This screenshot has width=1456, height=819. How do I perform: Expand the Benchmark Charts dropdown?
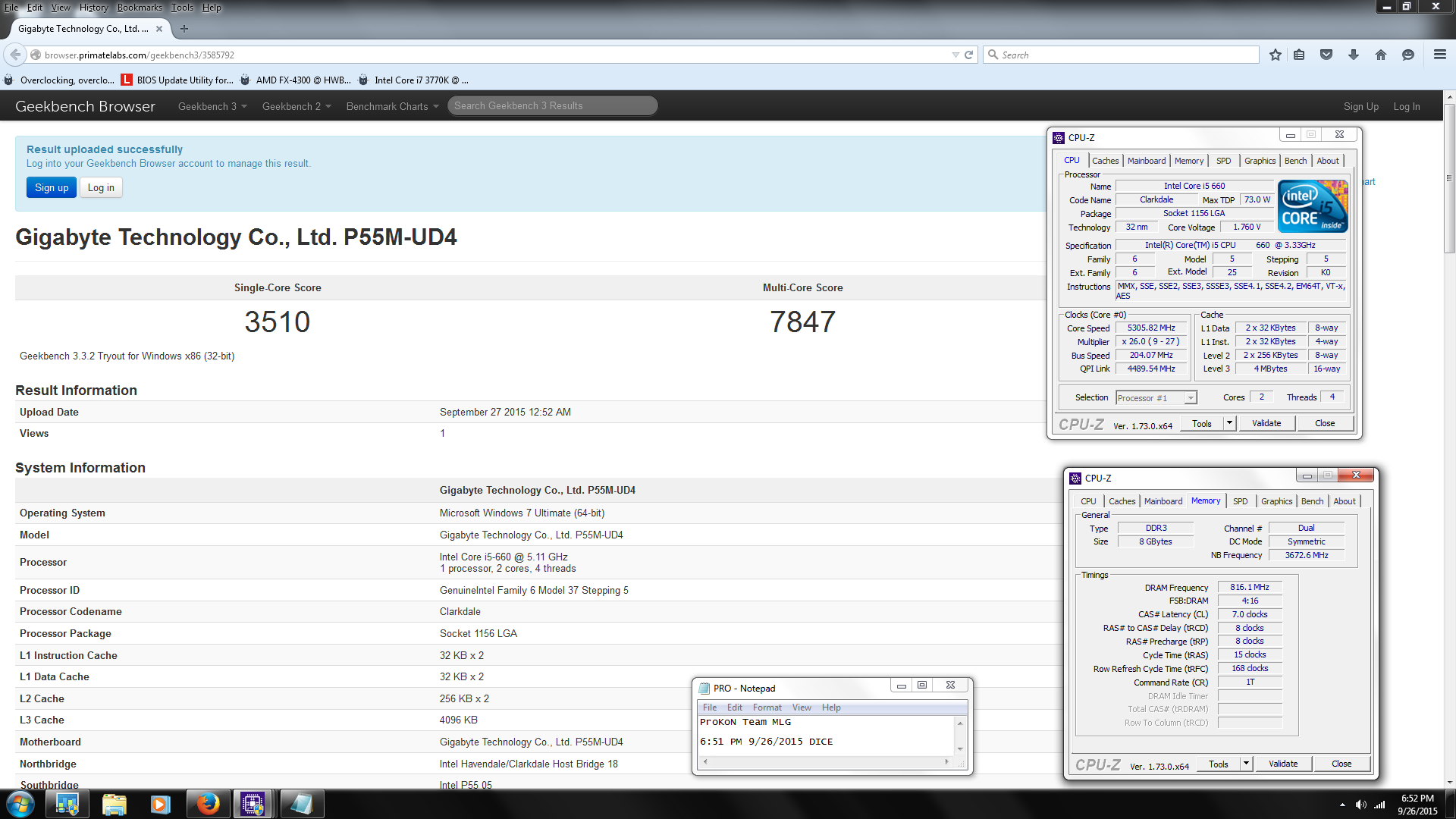click(x=393, y=106)
